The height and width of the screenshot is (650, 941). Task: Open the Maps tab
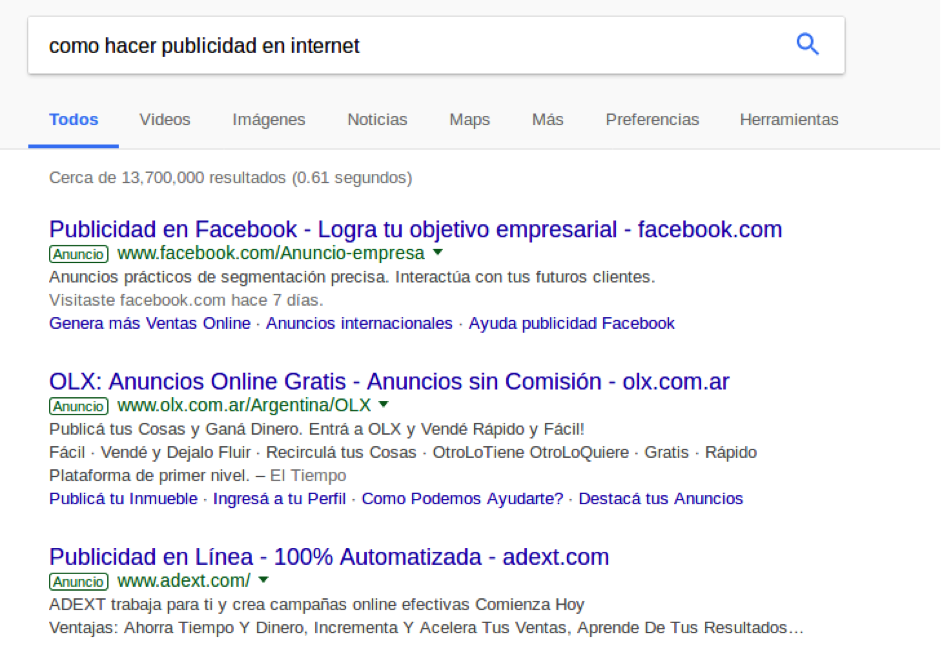470,120
